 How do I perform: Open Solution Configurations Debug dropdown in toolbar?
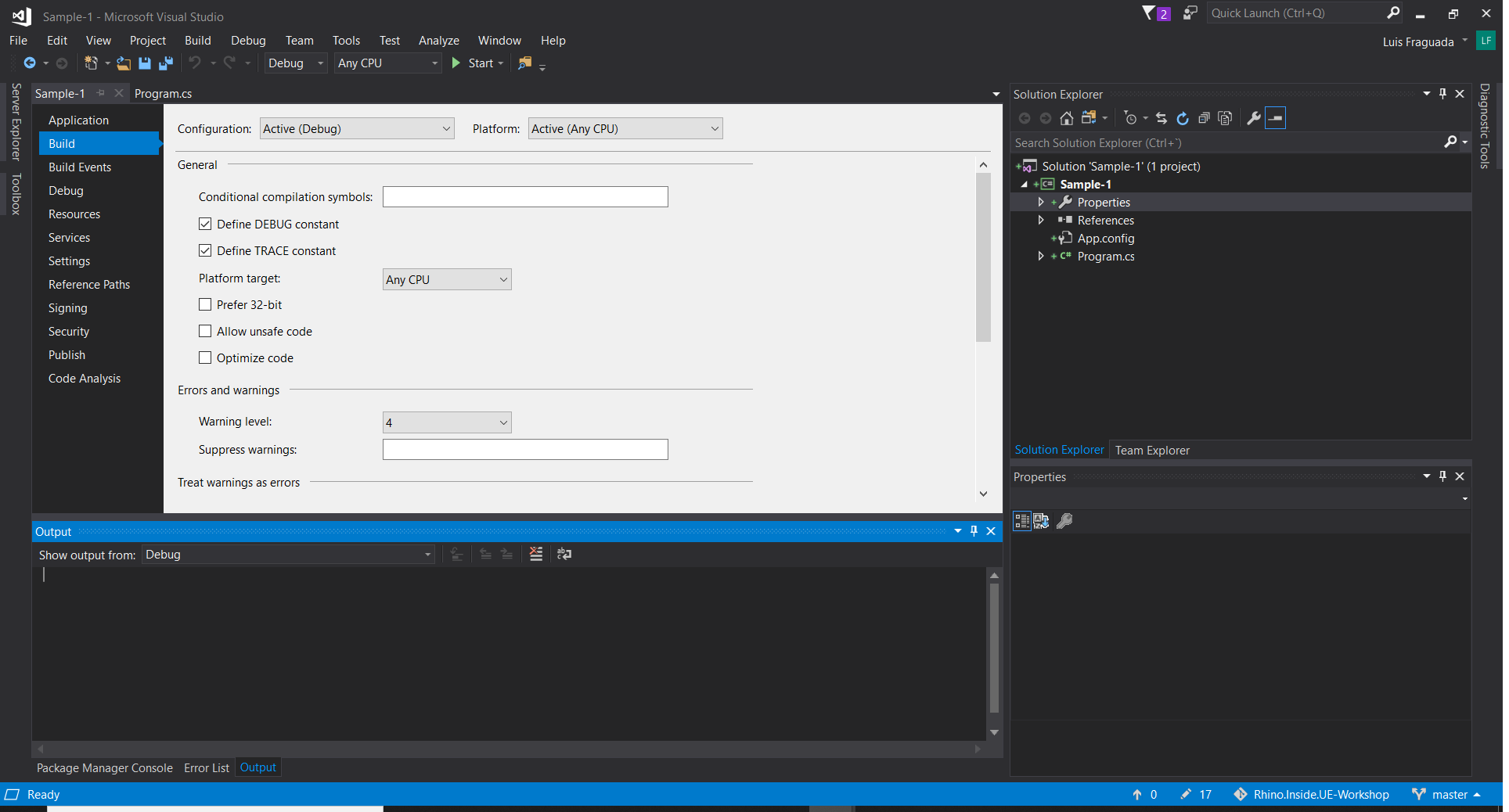click(295, 63)
